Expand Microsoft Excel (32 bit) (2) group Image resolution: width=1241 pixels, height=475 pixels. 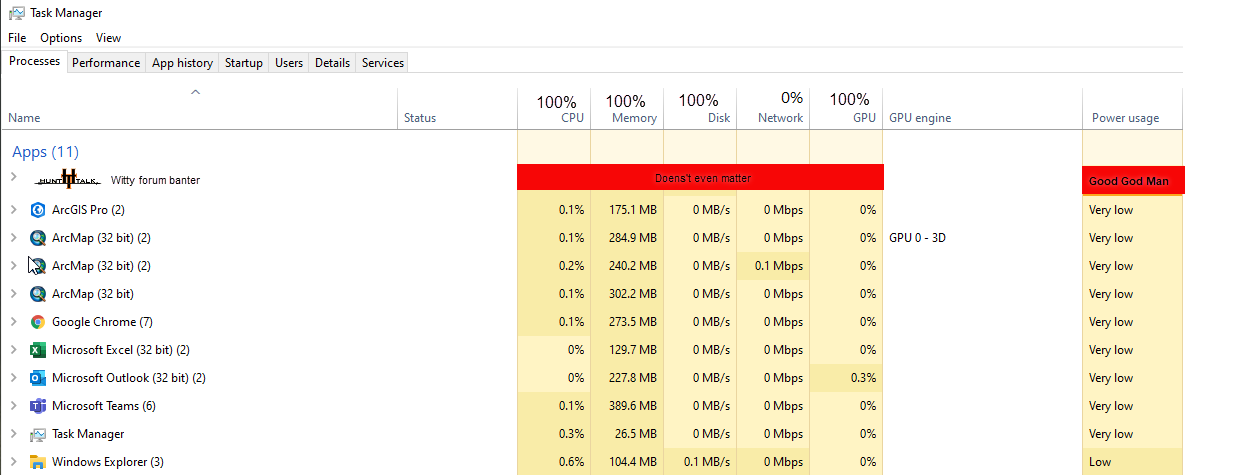(13, 350)
